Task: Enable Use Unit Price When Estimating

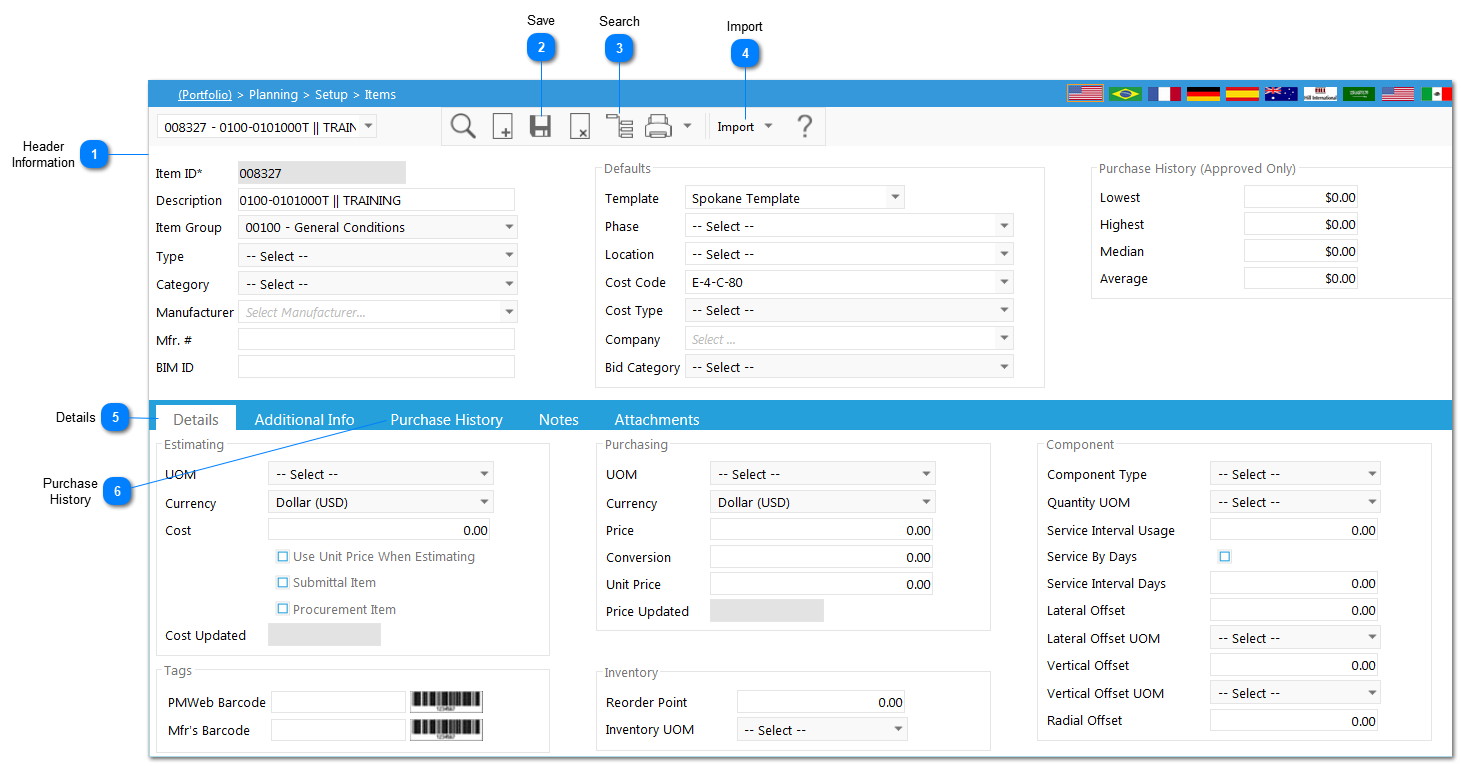Action: point(283,556)
